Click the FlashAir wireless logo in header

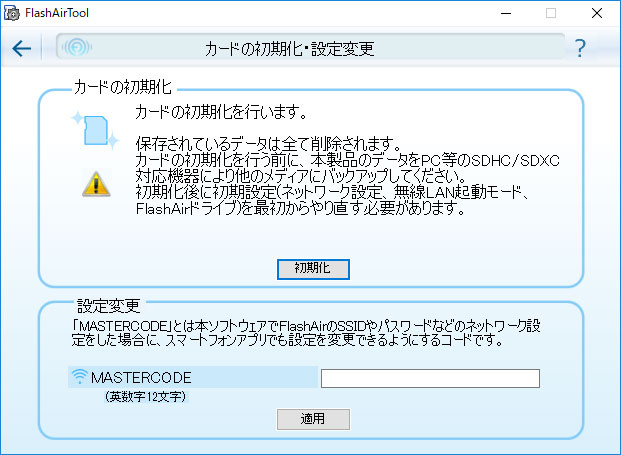coord(77,48)
